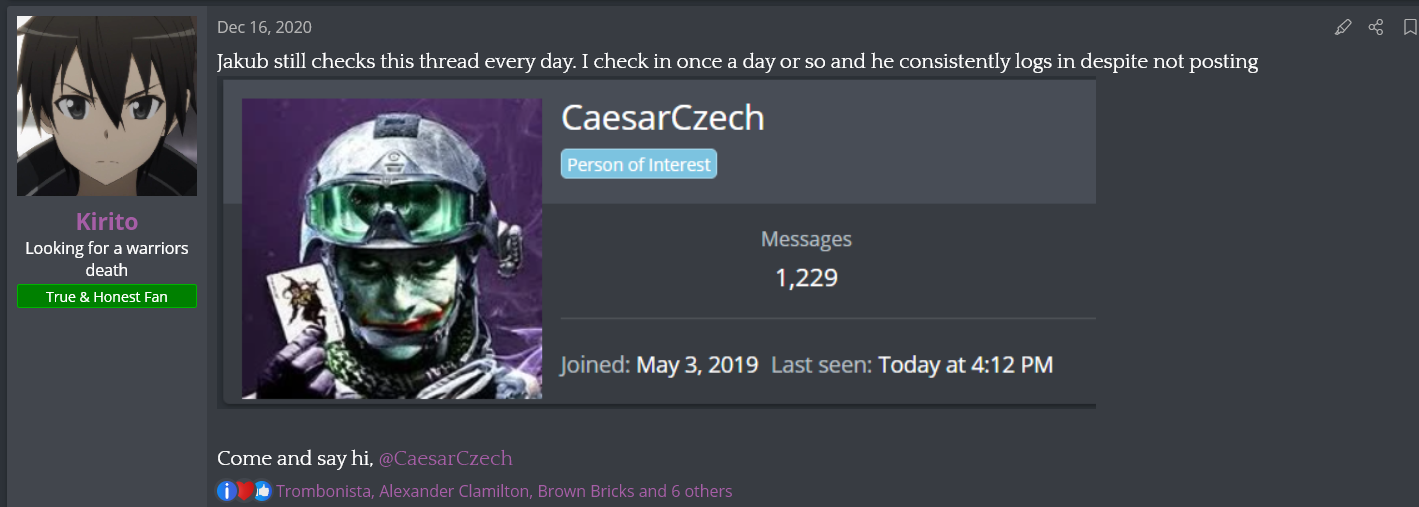1419x507 pixels.
Task: Click the 1,229 messages count
Action: [x=806, y=277]
